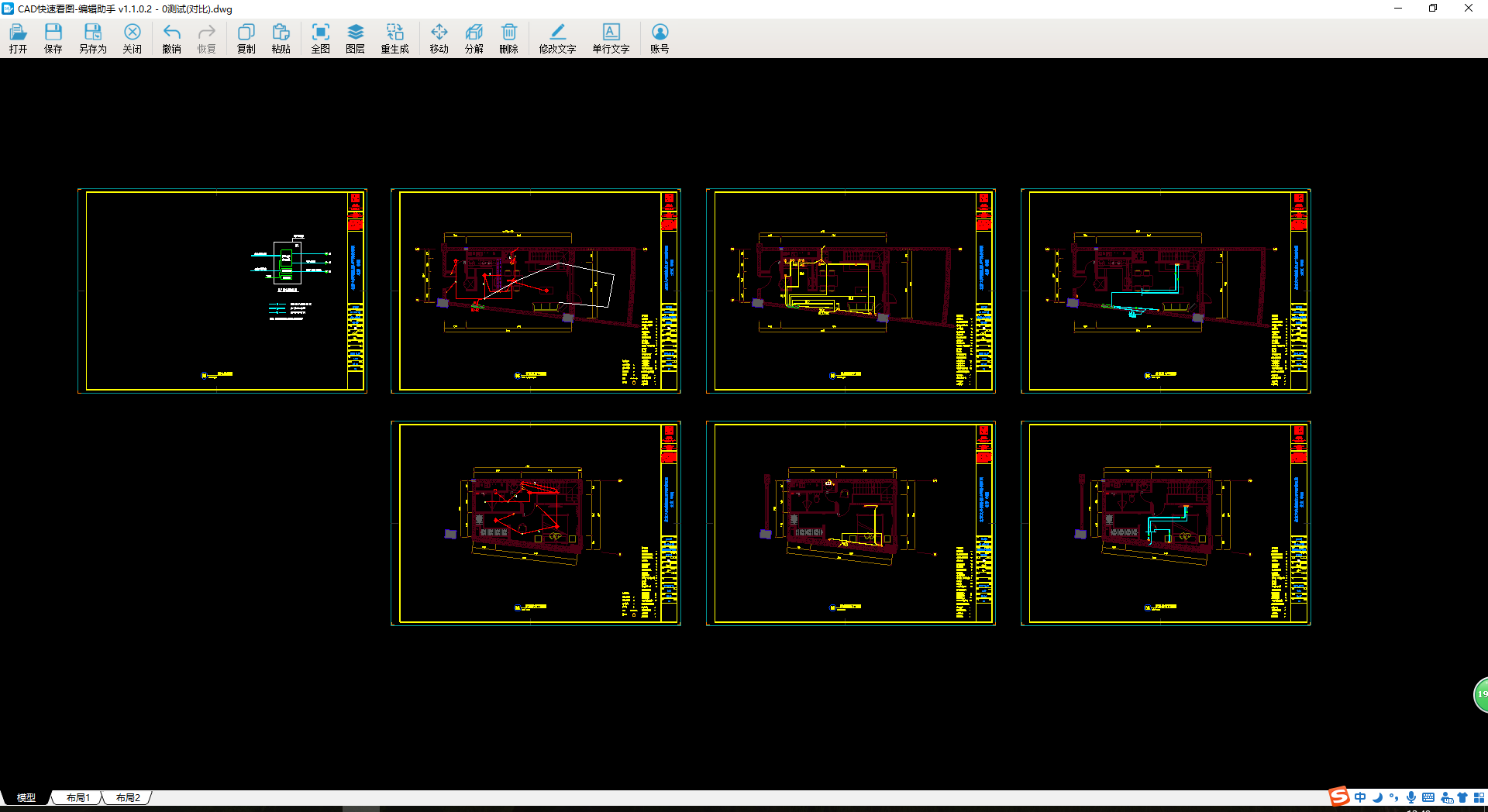
Task: Click the Copy (复制) tool
Action: coord(246,37)
